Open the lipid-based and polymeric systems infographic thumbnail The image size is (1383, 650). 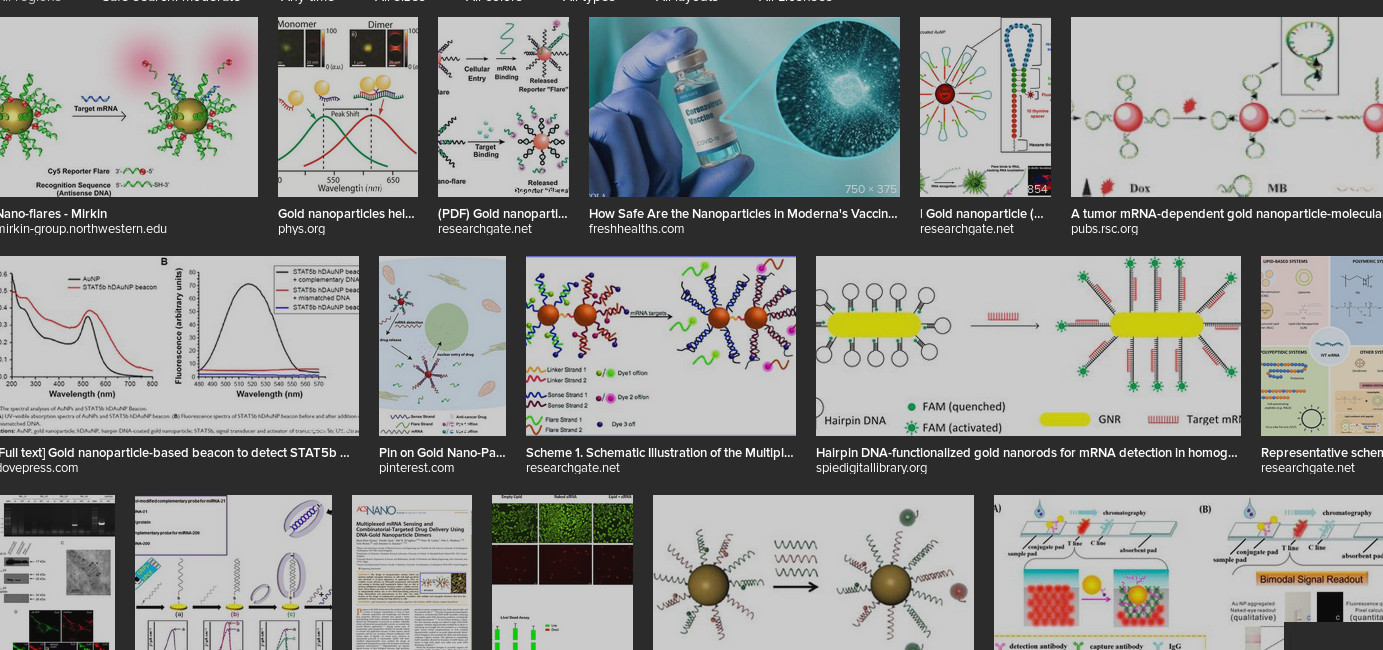pyautogui.click(x=1322, y=346)
